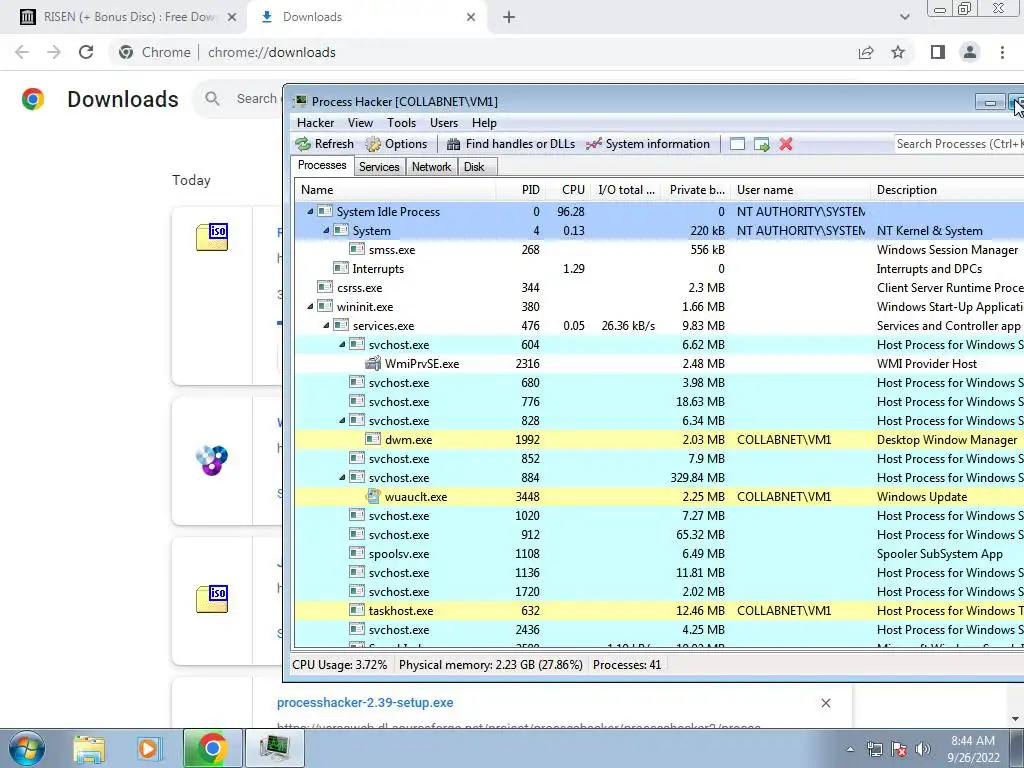Sort by the PID column header
Screen dimensions: 1024x768
(x=519, y=190)
